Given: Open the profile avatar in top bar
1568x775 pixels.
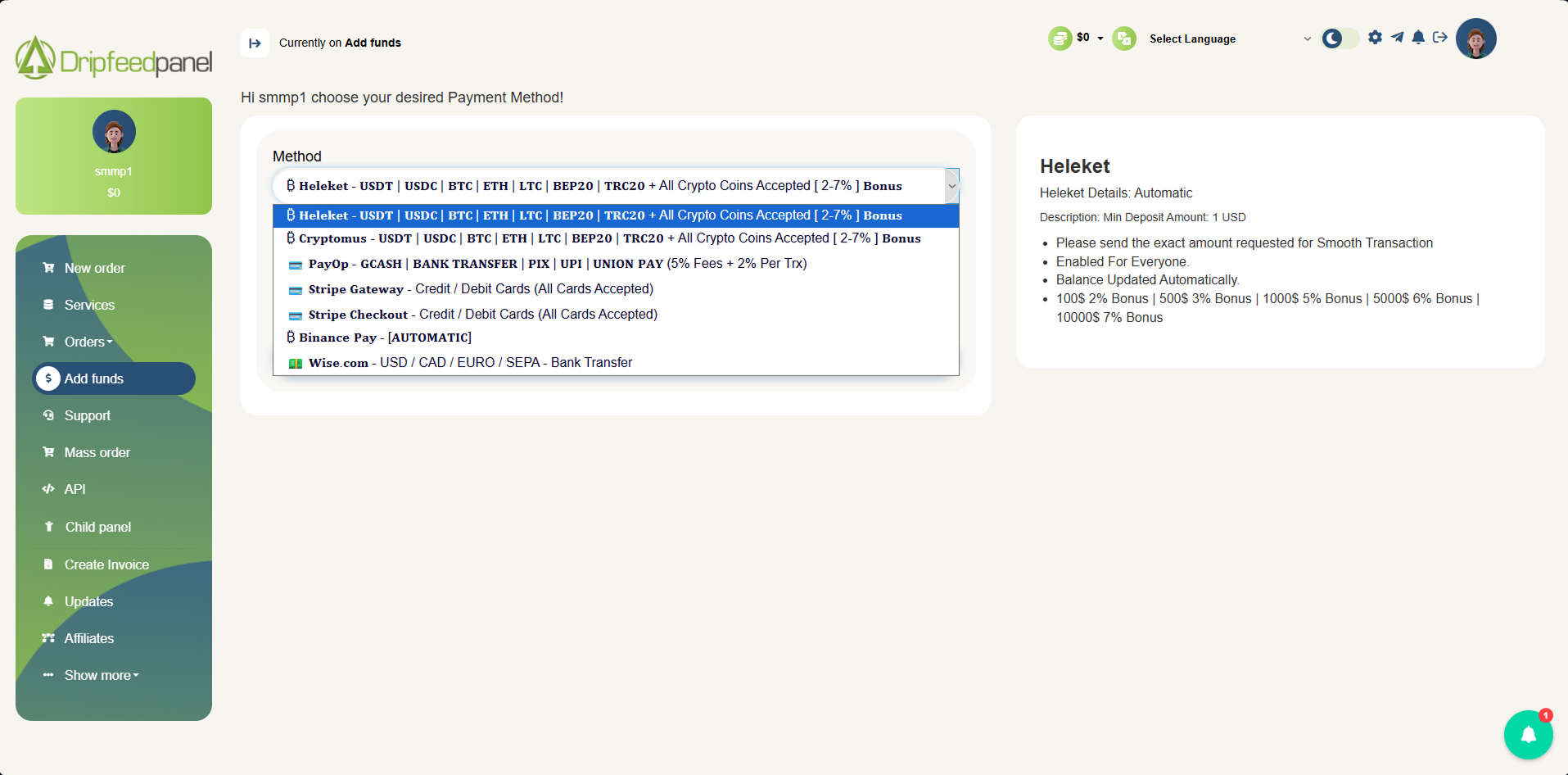Looking at the screenshot, I should point(1475,39).
